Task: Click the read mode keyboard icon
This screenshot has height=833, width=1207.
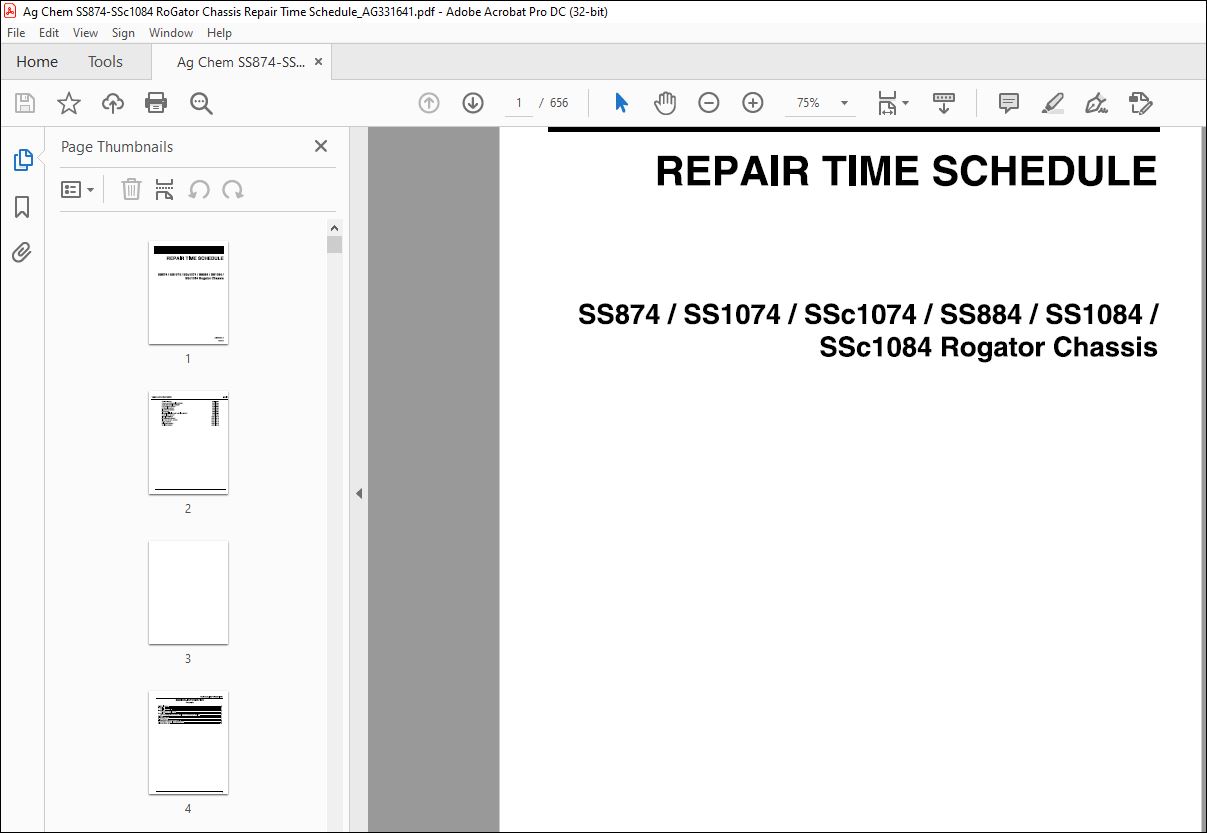Action: (x=944, y=103)
